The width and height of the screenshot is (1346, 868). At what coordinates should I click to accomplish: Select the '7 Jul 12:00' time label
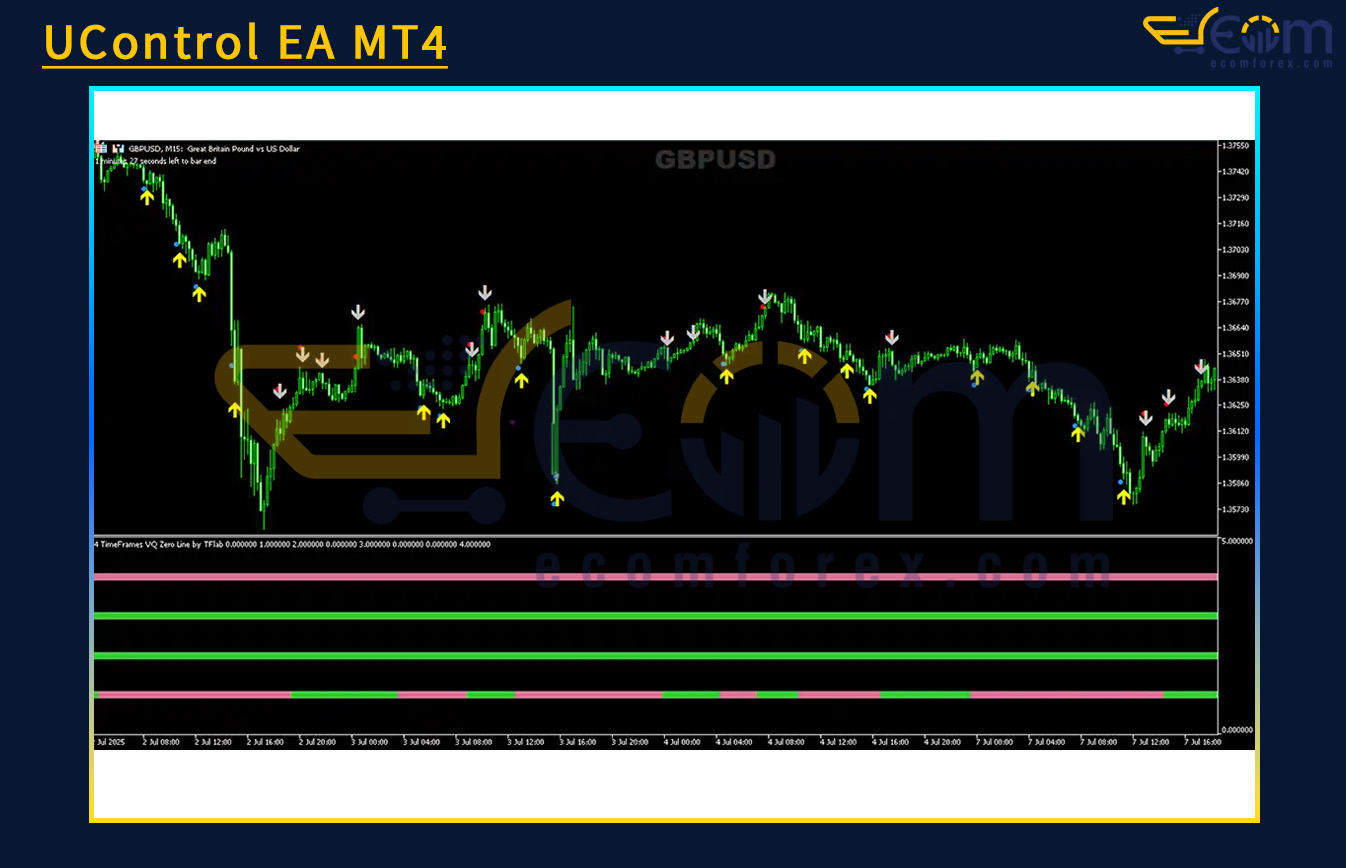tap(1150, 742)
